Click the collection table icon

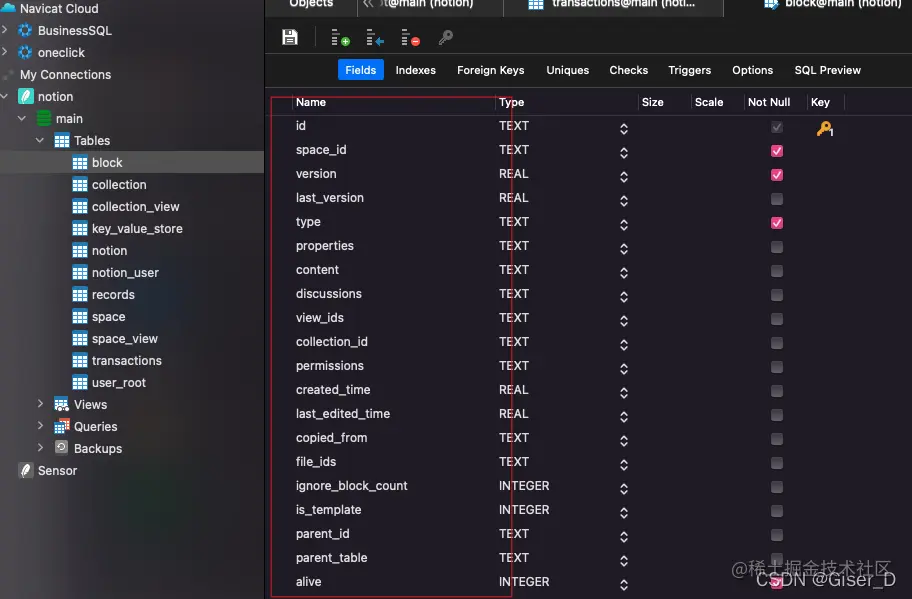(x=80, y=184)
